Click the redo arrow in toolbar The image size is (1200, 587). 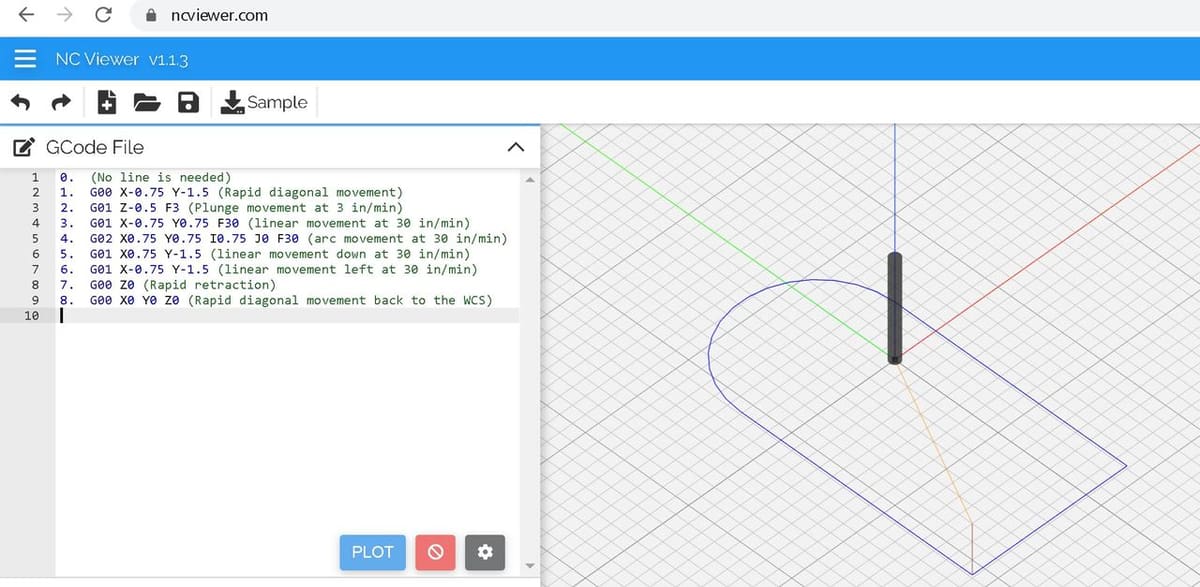(62, 102)
